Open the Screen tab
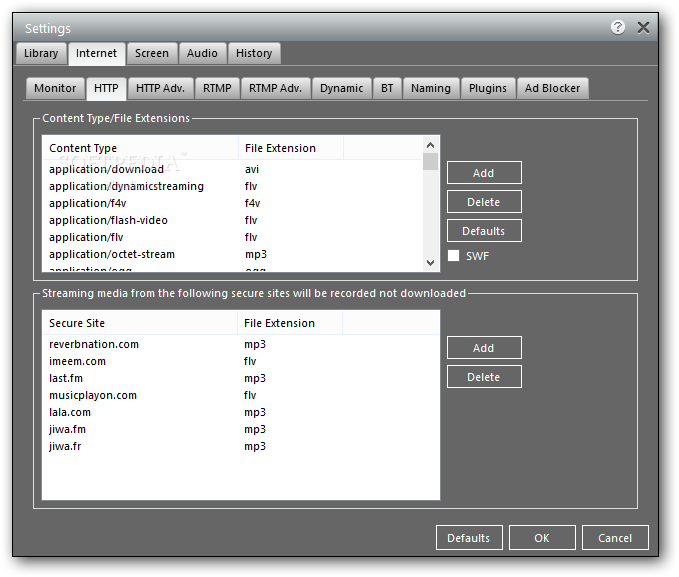This screenshot has width=679, height=577. click(152, 53)
